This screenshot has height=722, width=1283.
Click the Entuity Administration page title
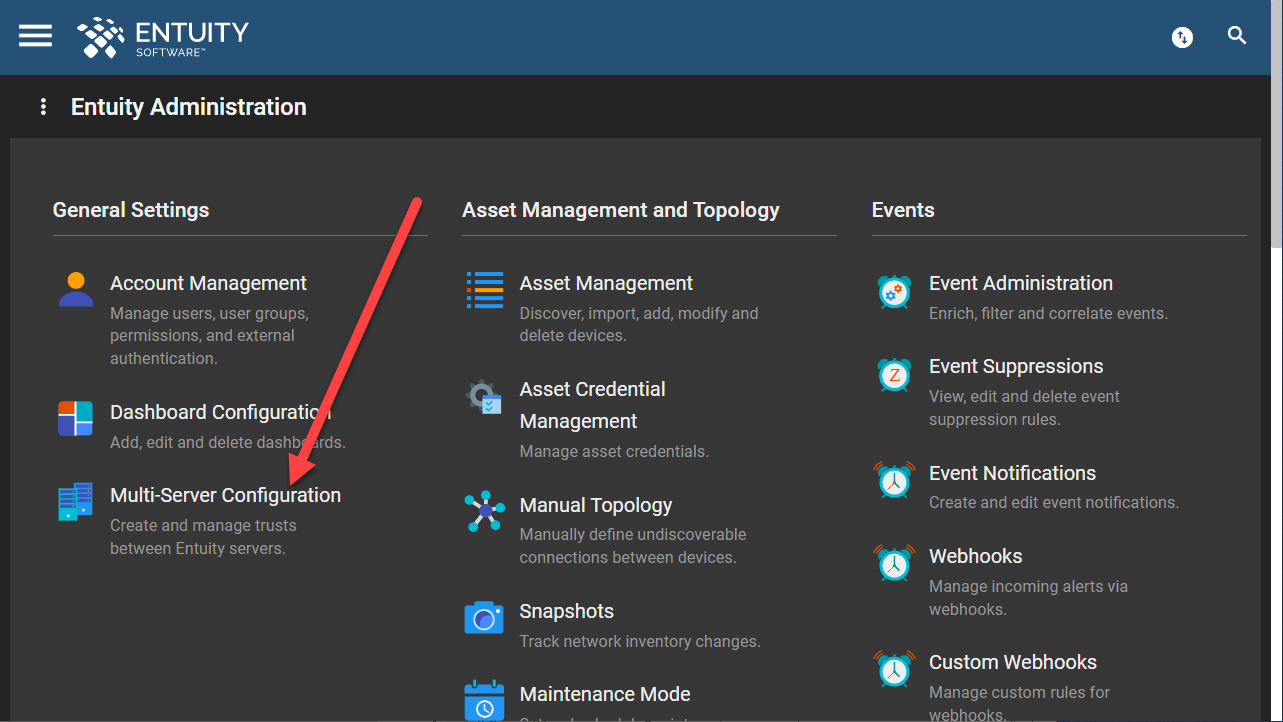coord(189,107)
